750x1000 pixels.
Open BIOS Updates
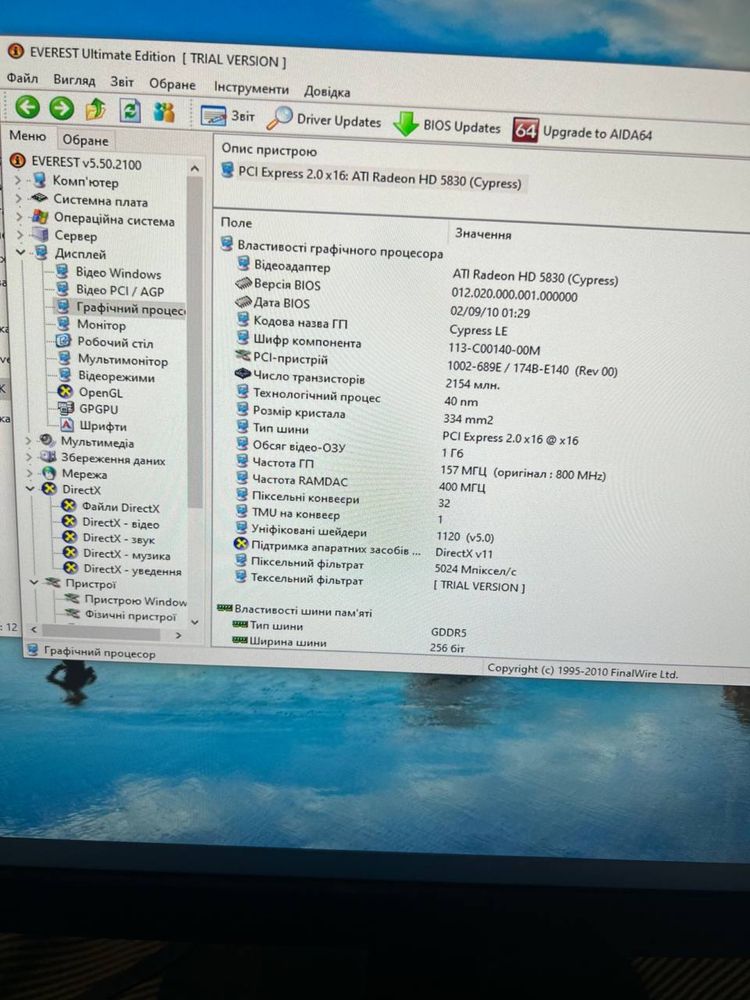447,125
